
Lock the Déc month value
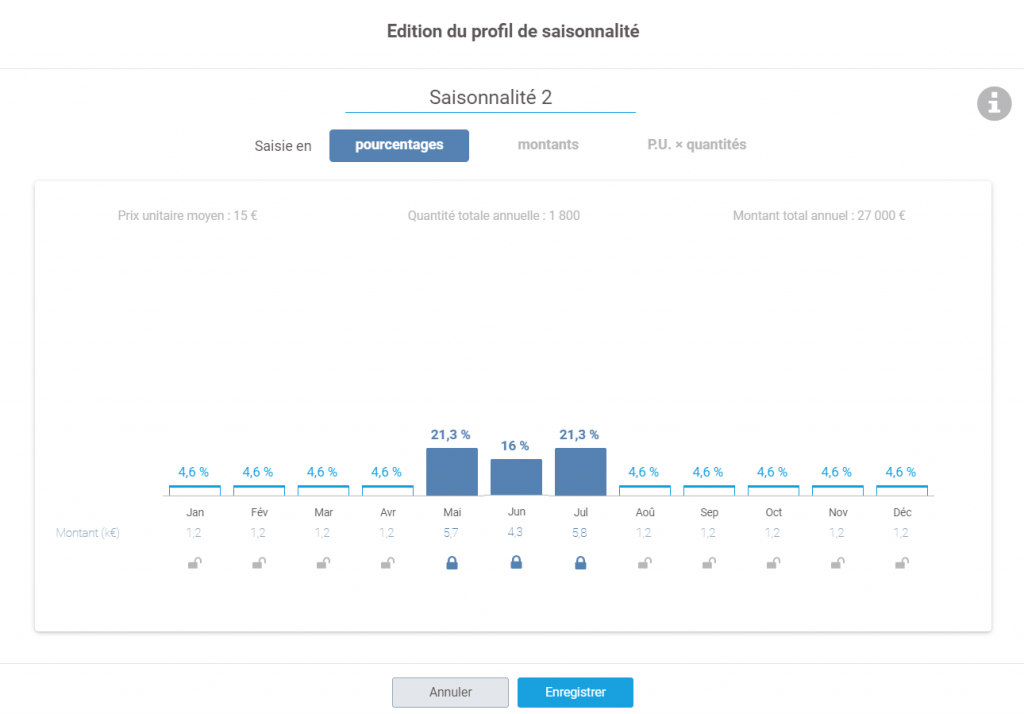point(902,562)
